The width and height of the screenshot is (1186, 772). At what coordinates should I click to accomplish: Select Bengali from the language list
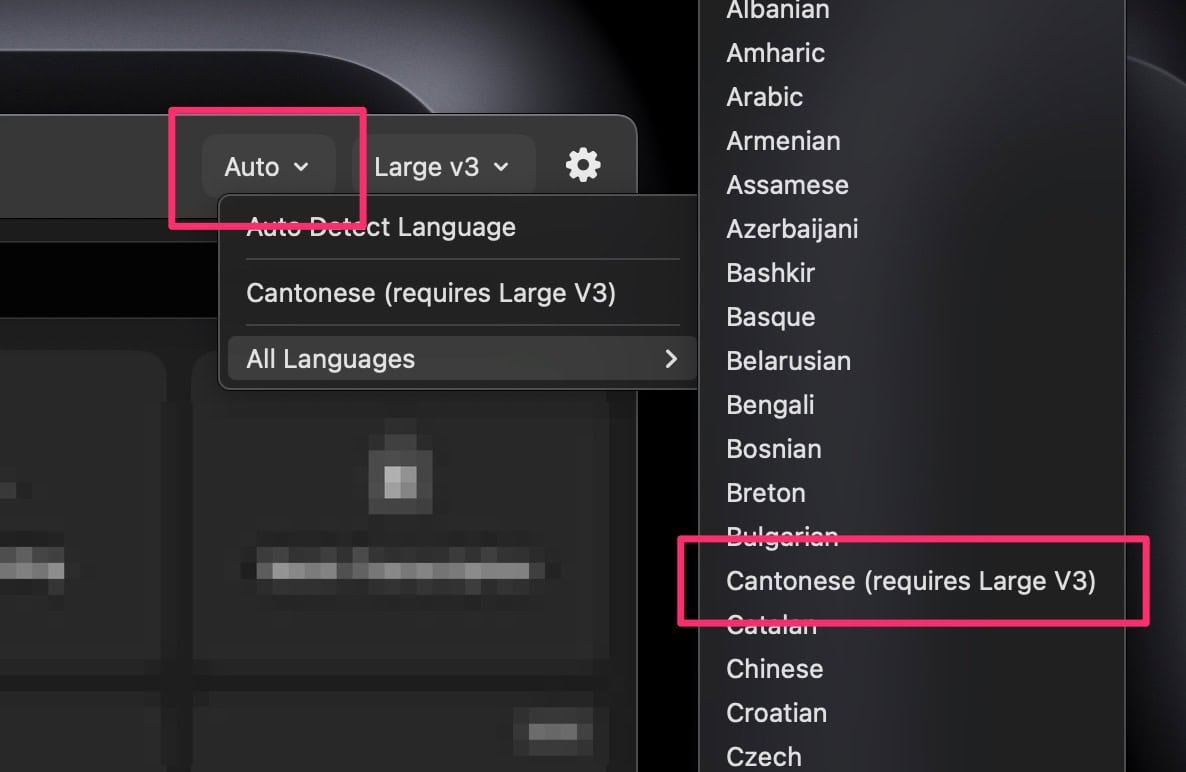point(770,405)
